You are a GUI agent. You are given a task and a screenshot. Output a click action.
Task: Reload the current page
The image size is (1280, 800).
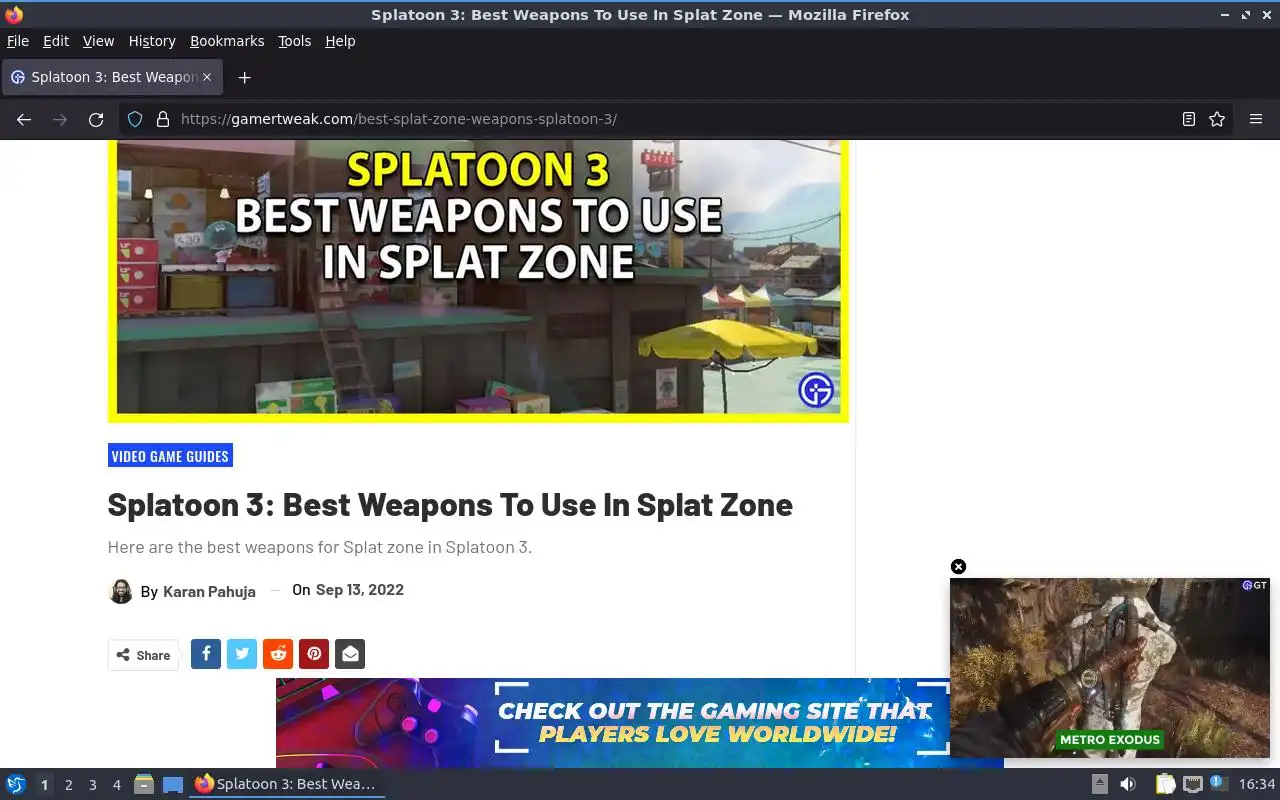coord(96,119)
